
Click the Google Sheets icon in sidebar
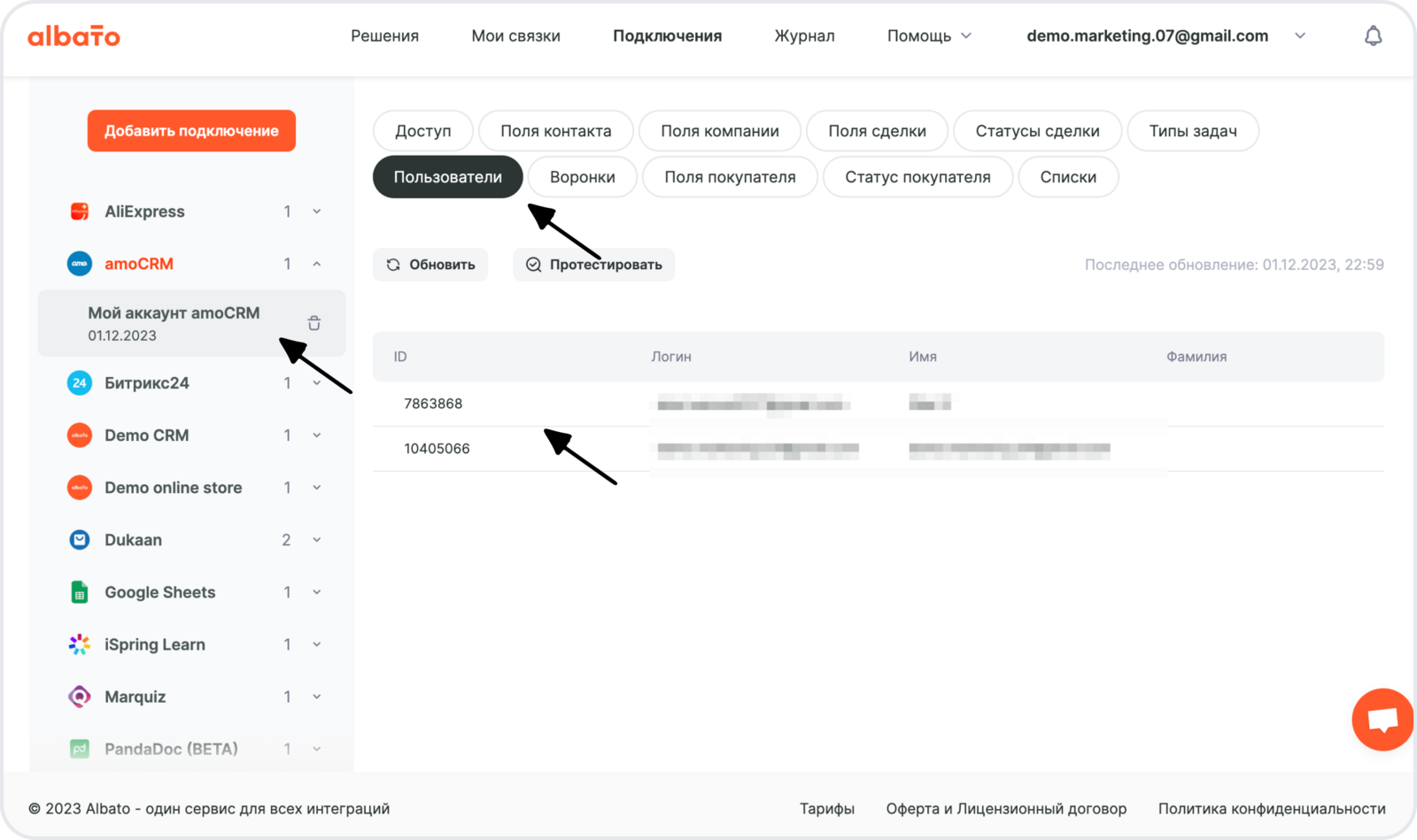tap(80, 592)
